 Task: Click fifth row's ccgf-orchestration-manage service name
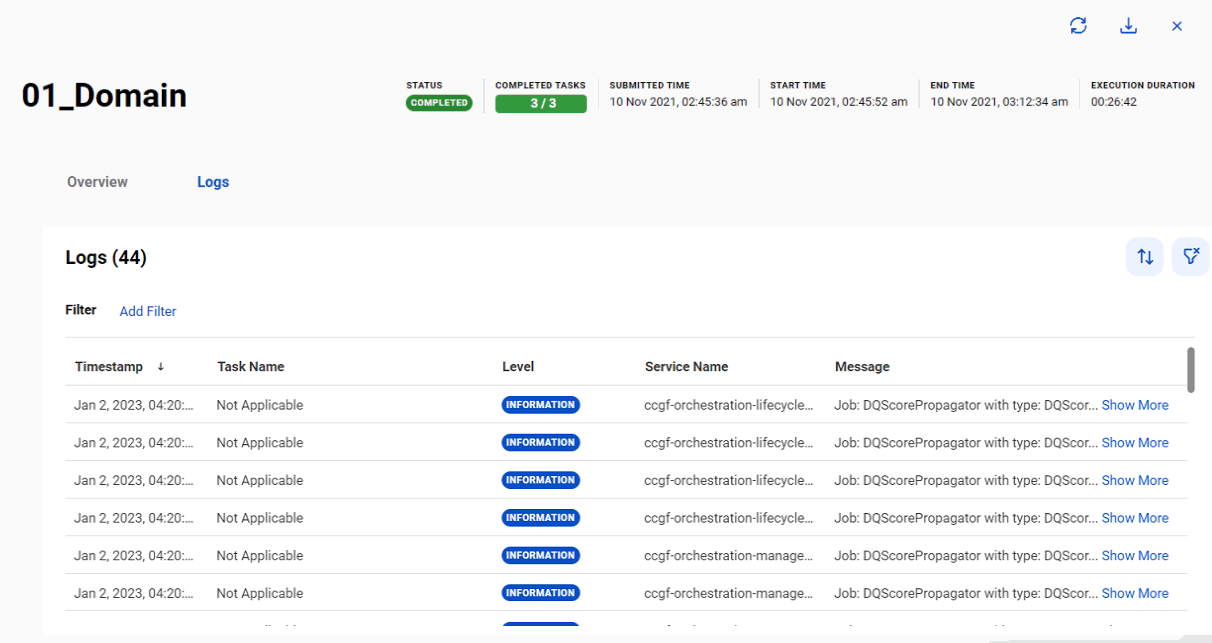(729, 556)
